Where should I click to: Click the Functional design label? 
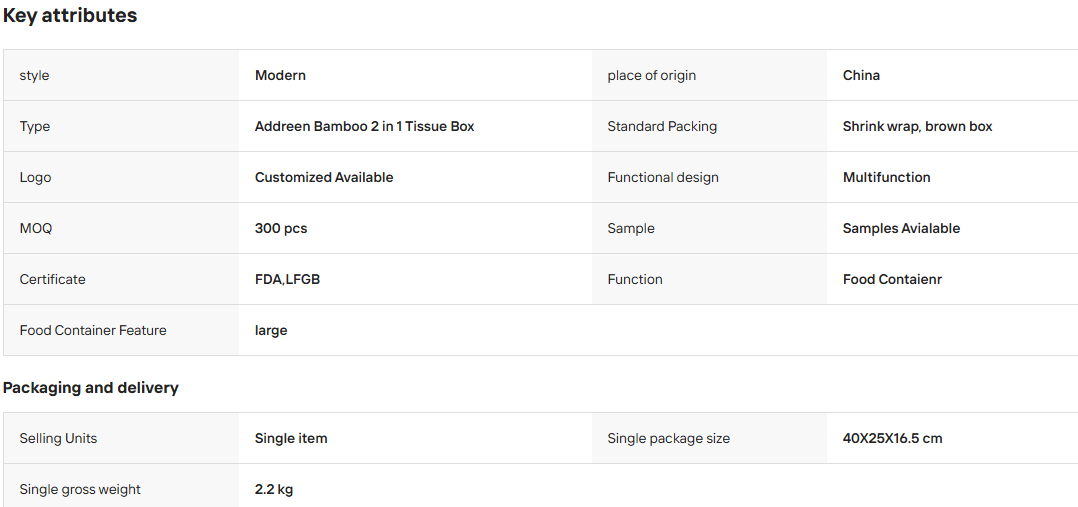point(663,177)
